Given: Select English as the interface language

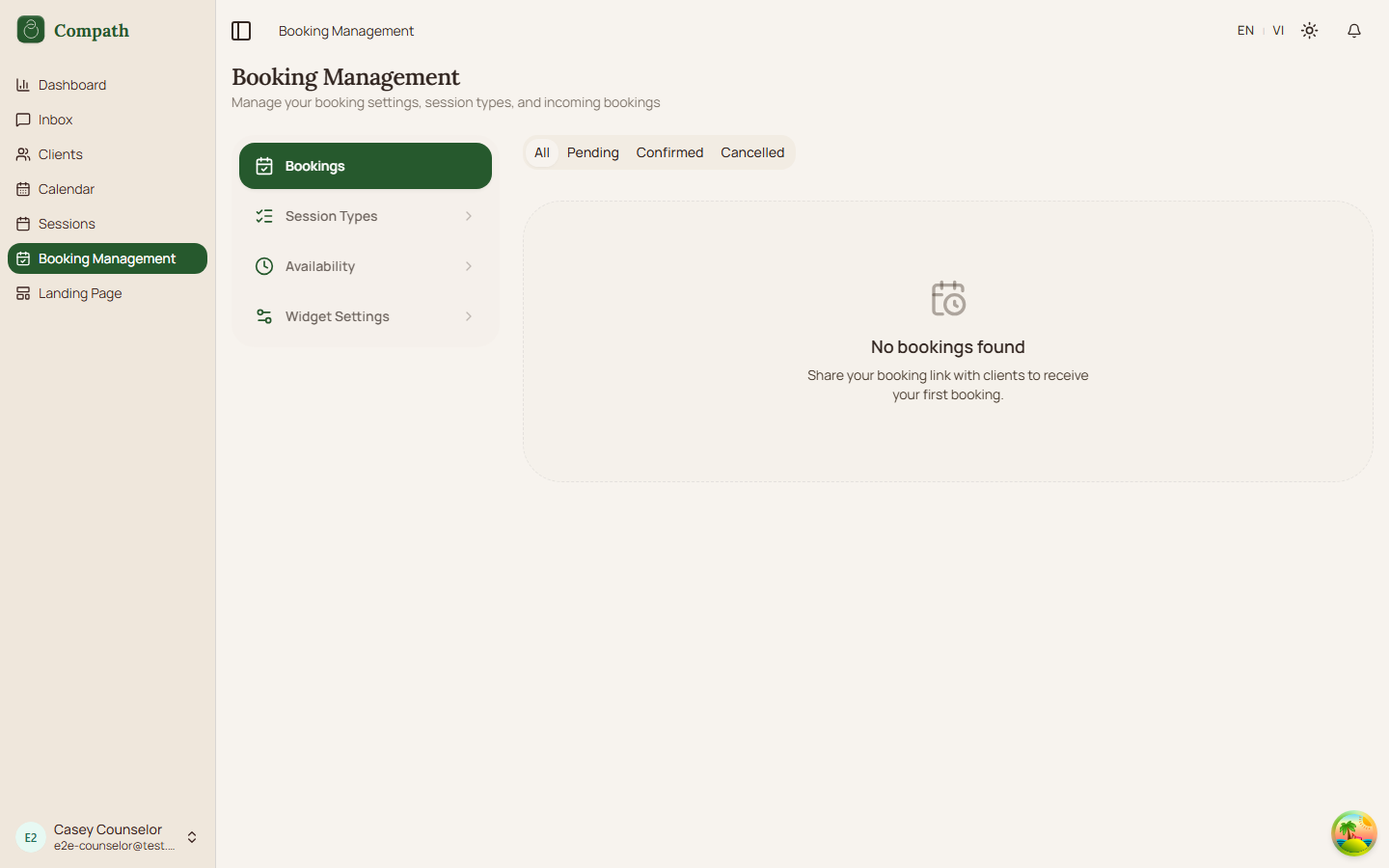Looking at the screenshot, I should point(1244,30).
